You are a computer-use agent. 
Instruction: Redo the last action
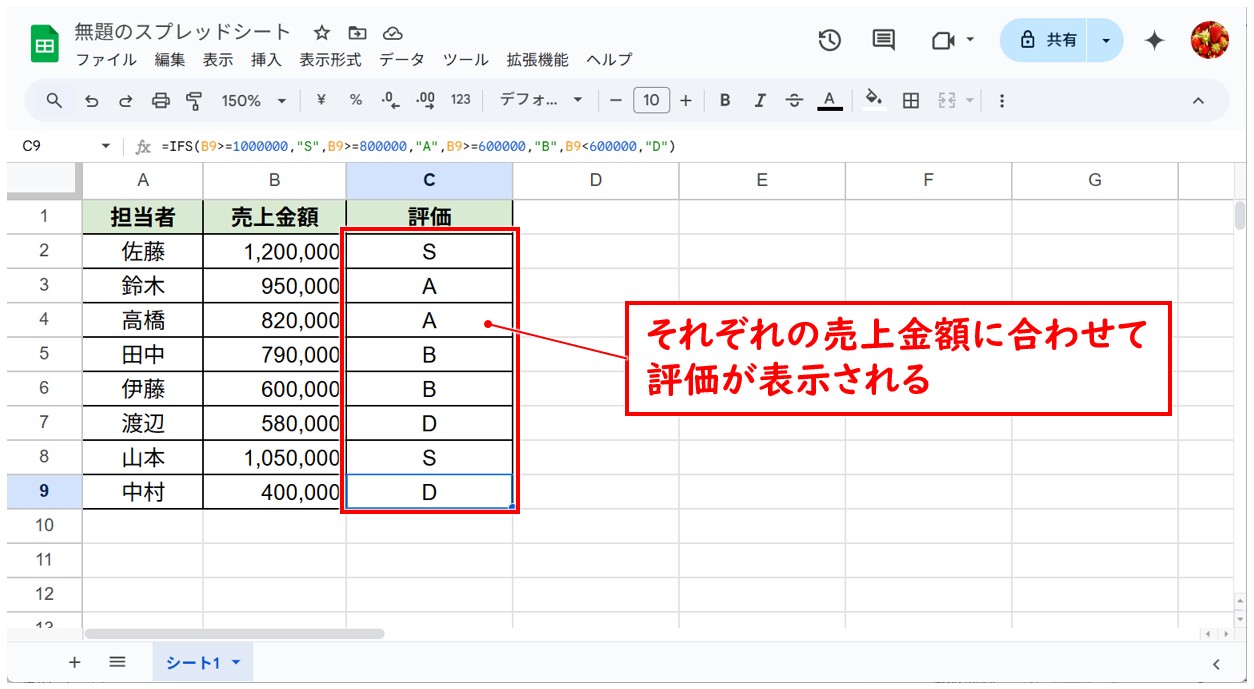pyautogui.click(x=126, y=100)
